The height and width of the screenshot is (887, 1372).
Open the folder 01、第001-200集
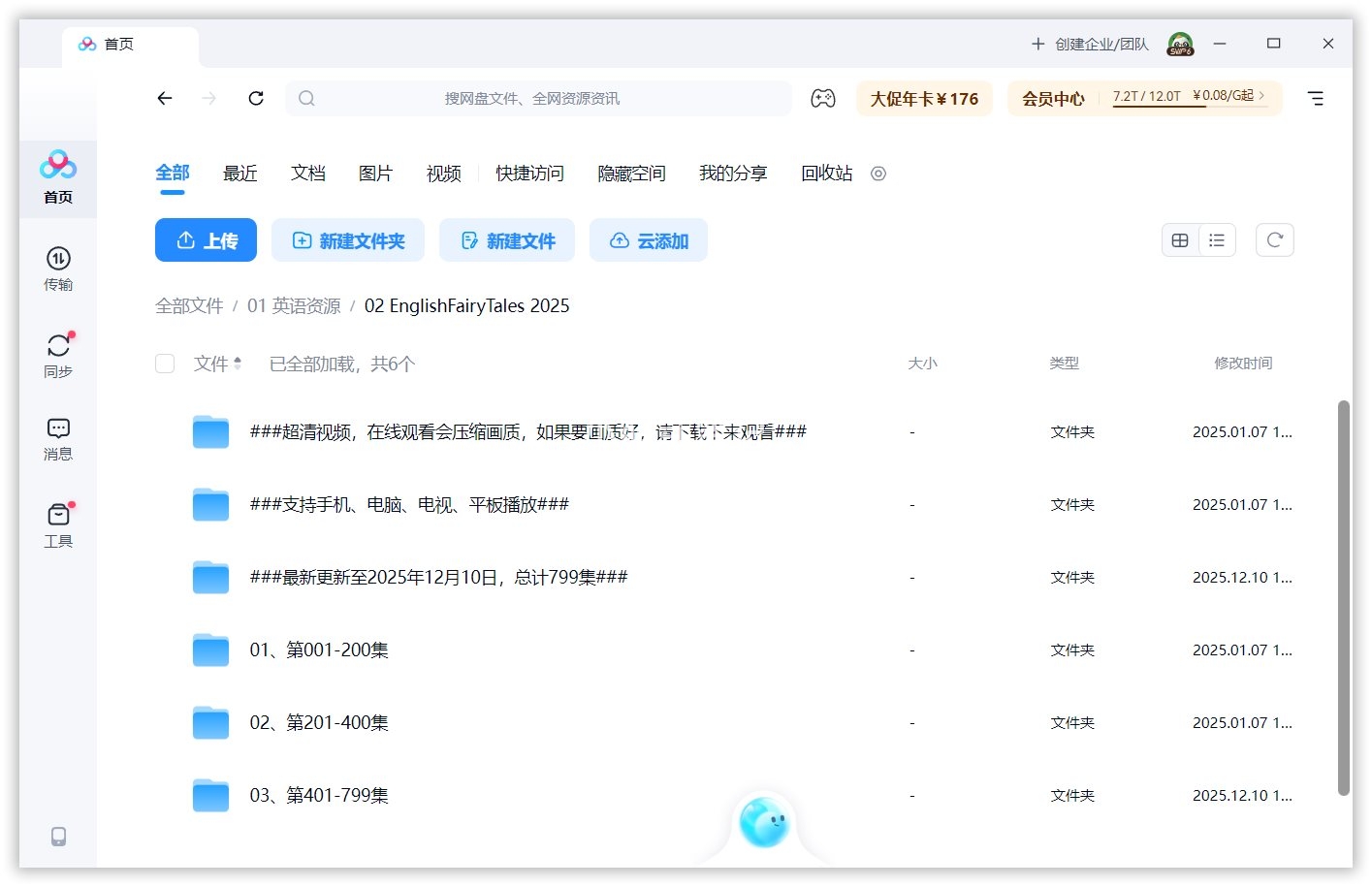pos(319,649)
